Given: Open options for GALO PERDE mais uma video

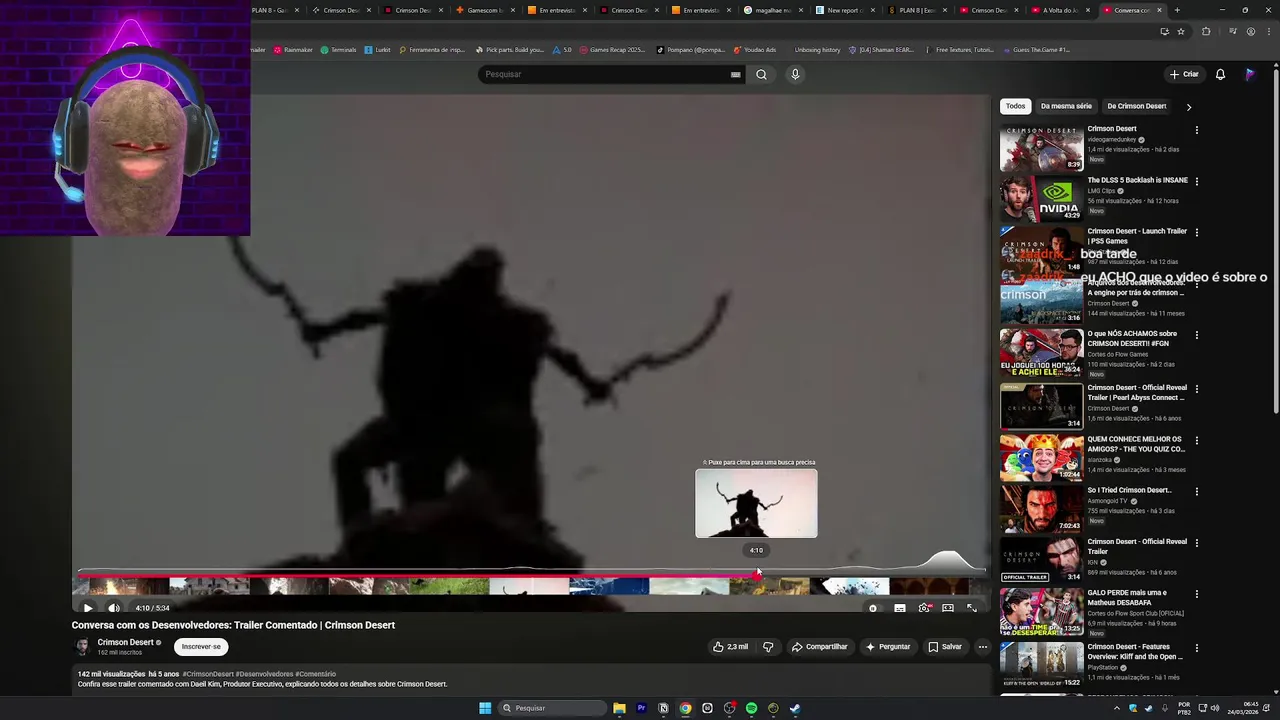Looking at the screenshot, I should coord(1196,594).
